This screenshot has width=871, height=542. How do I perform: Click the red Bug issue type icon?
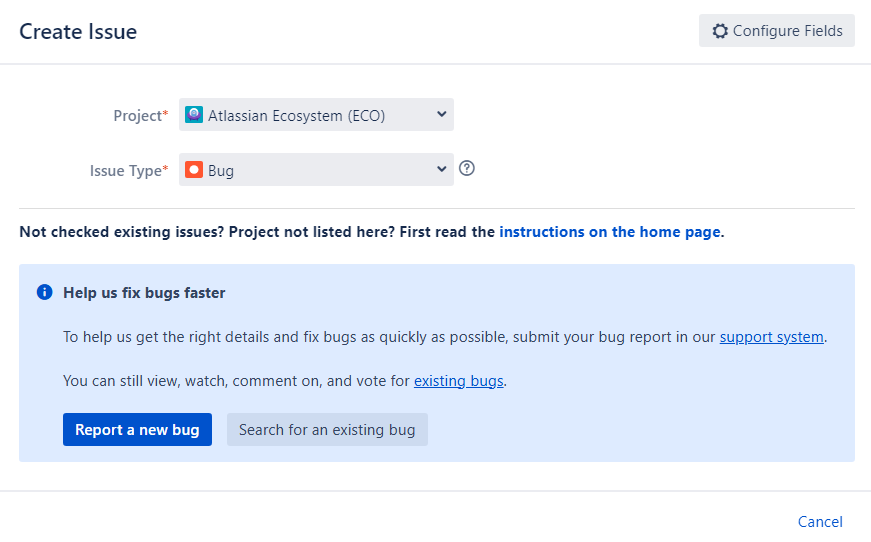[x=194, y=170]
